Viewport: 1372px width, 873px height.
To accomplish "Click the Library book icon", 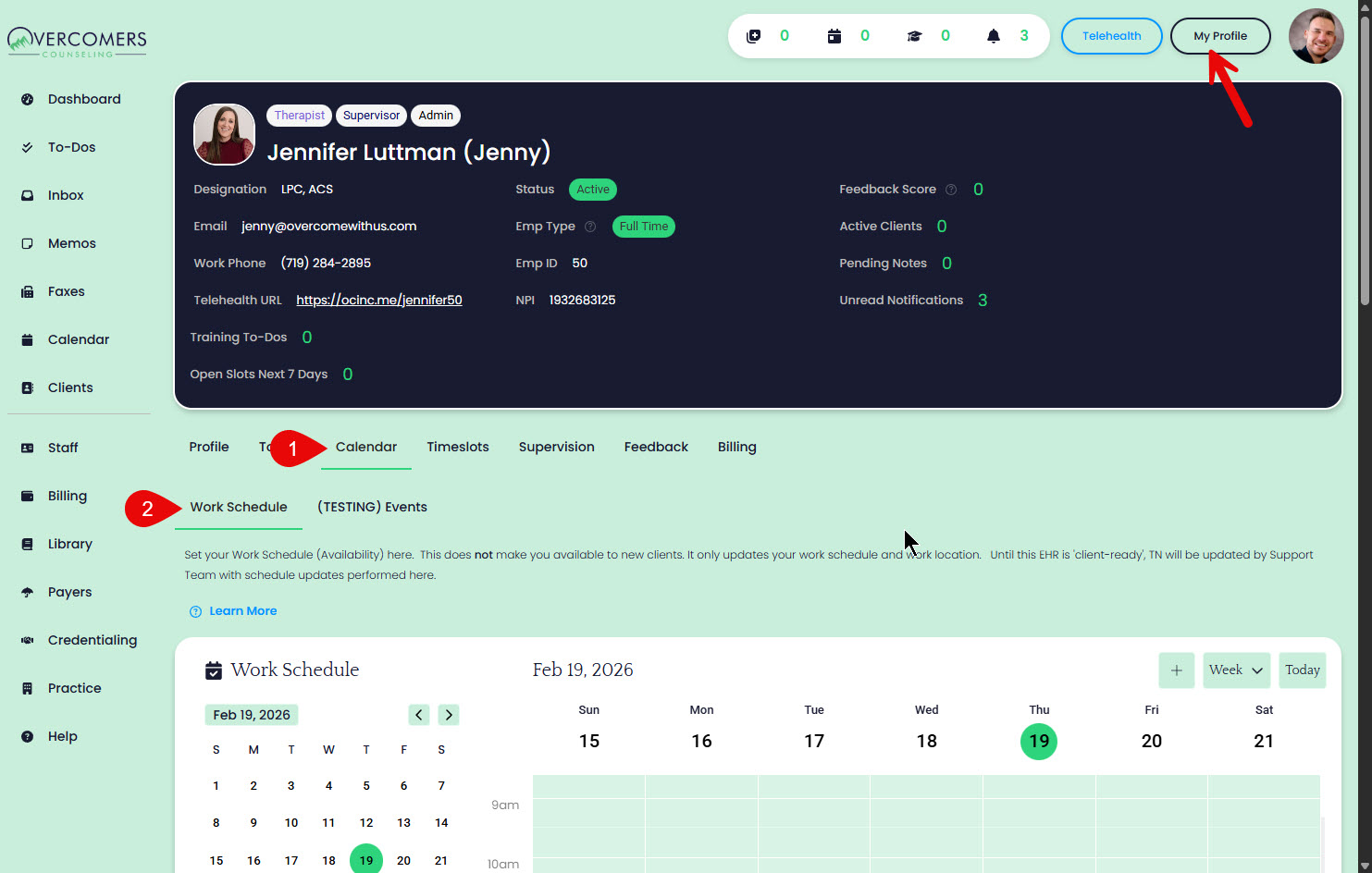I will click(28, 544).
